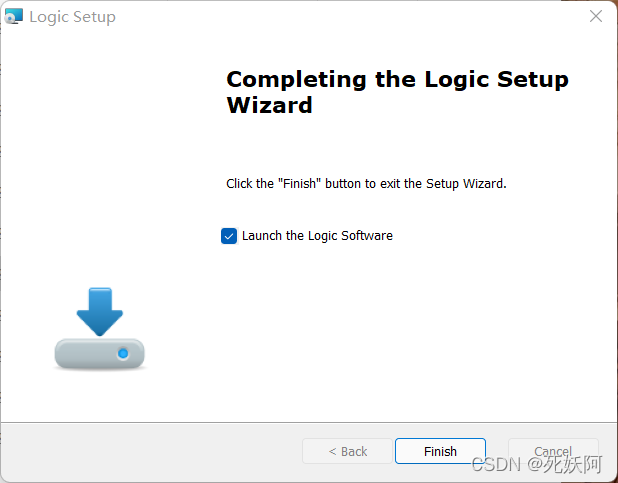Uncheck the Launch the Logic Software checkbox
Image resolution: width=618 pixels, height=483 pixels.
pos(229,236)
